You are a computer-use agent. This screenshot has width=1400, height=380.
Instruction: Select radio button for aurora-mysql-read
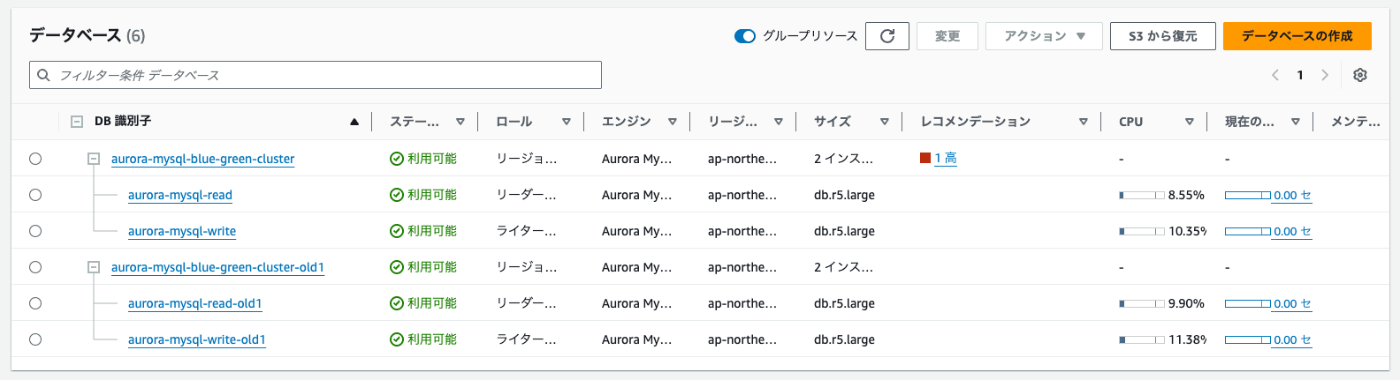coord(36,195)
